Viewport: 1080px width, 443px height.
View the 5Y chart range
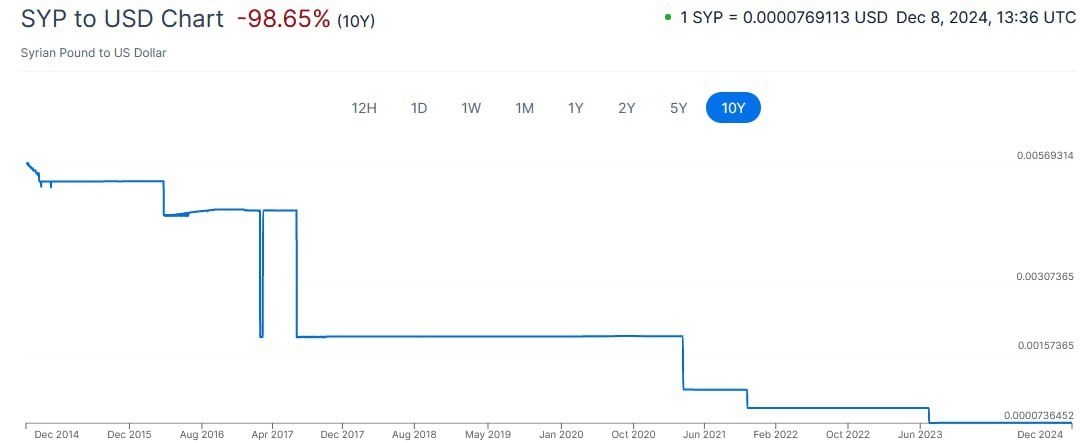click(x=679, y=108)
